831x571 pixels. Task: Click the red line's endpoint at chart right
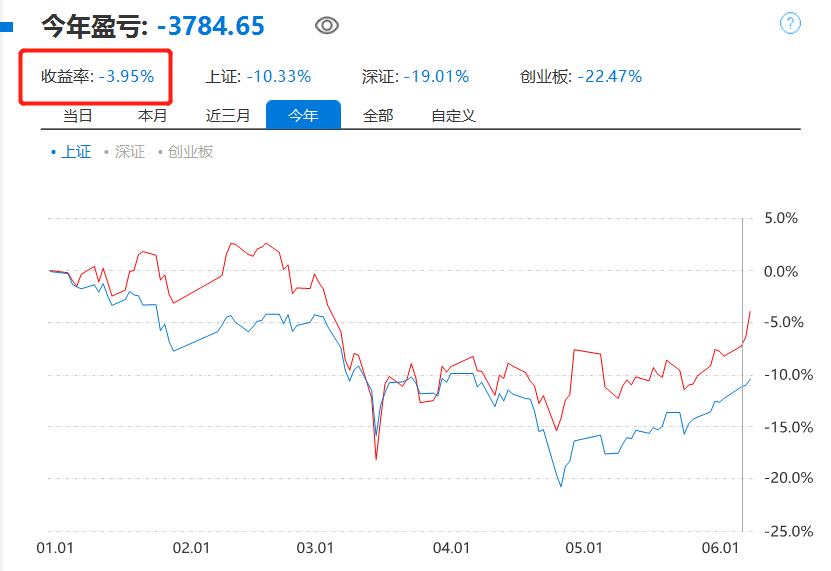[750, 312]
